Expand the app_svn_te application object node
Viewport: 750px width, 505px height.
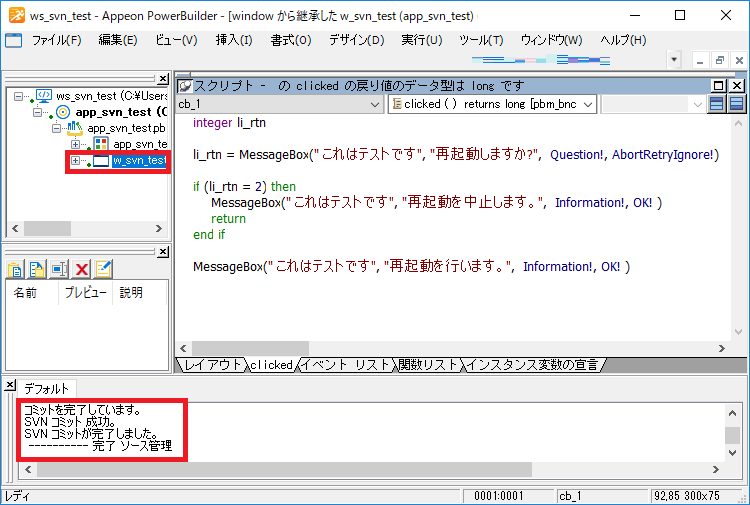click(75, 144)
